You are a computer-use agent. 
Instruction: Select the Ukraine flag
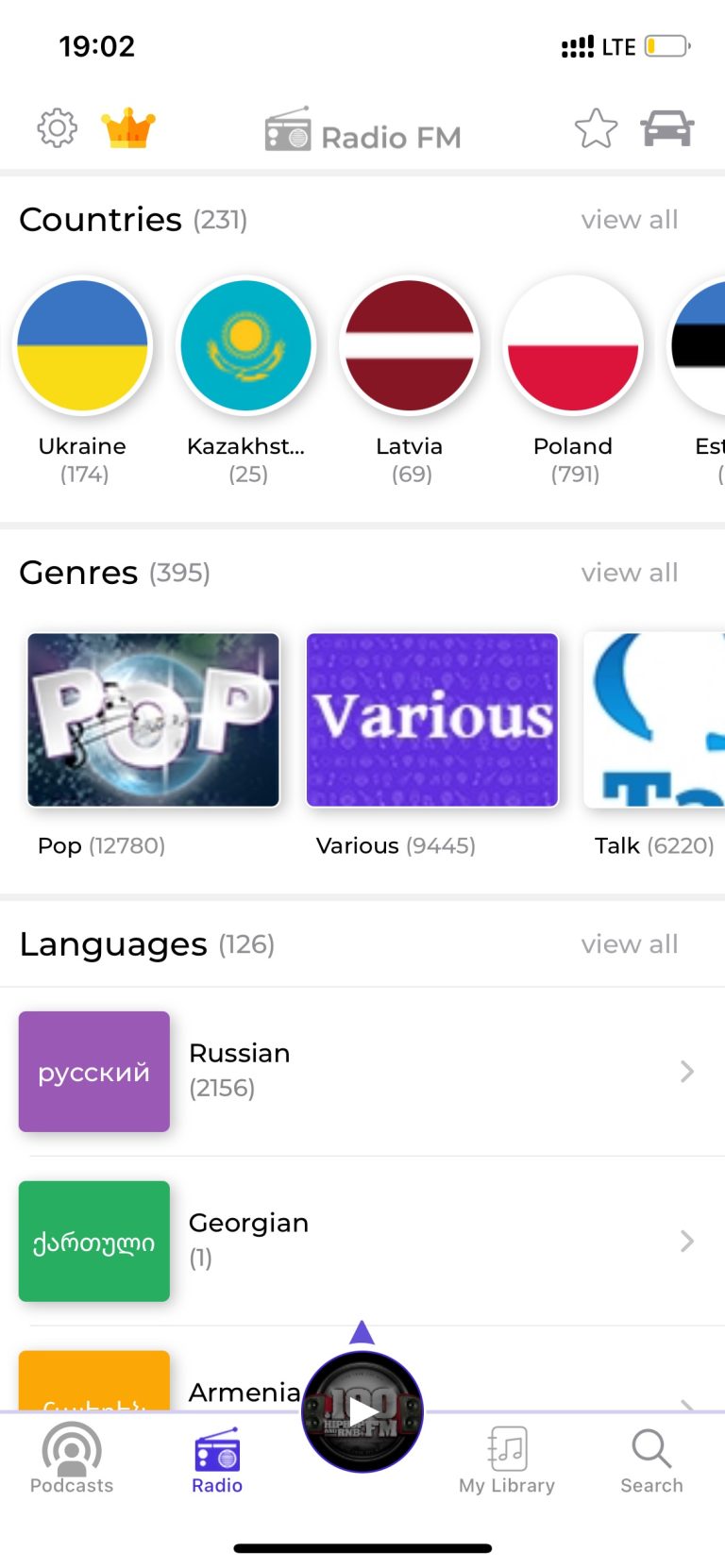point(83,346)
